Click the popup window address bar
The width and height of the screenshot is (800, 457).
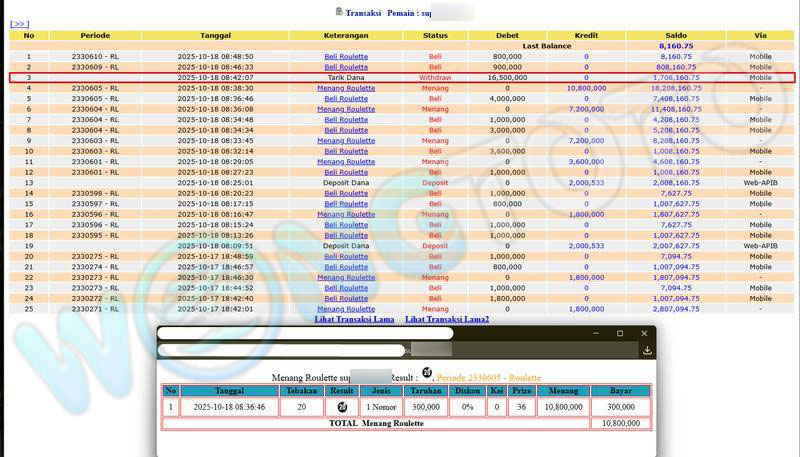click(x=280, y=350)
